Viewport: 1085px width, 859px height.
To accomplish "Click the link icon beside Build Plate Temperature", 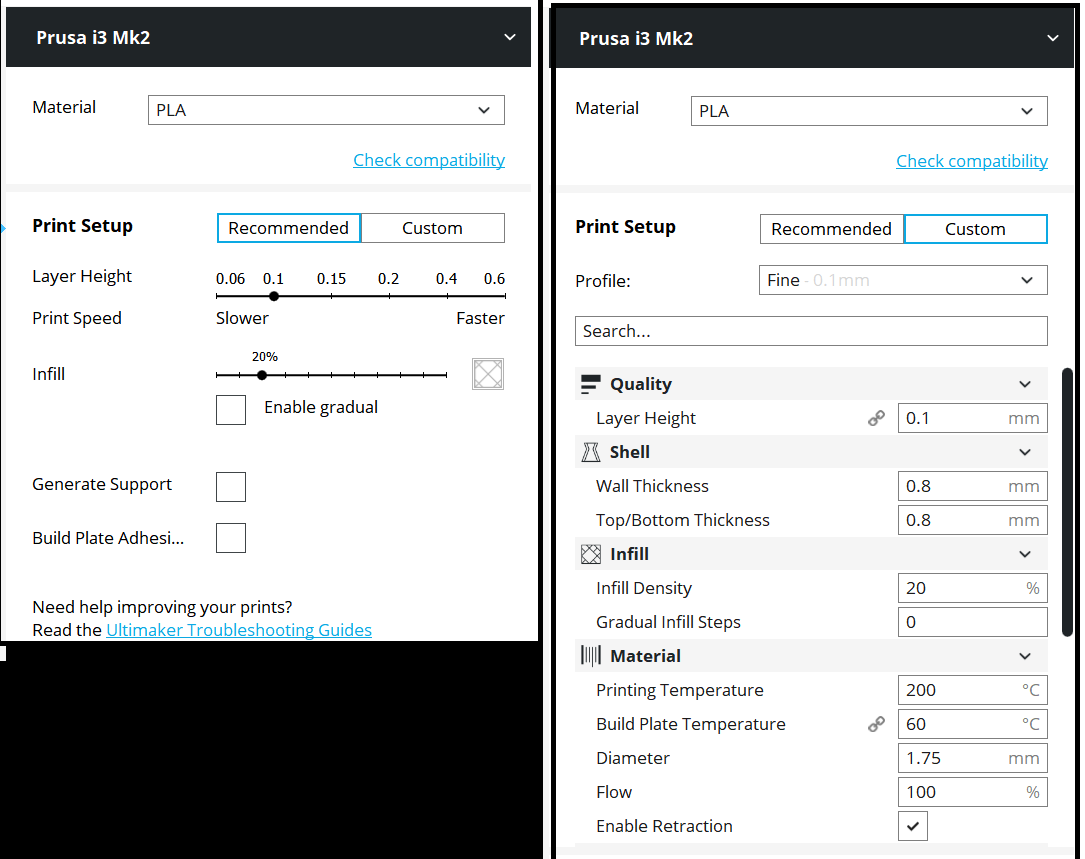I will [876, 724].
